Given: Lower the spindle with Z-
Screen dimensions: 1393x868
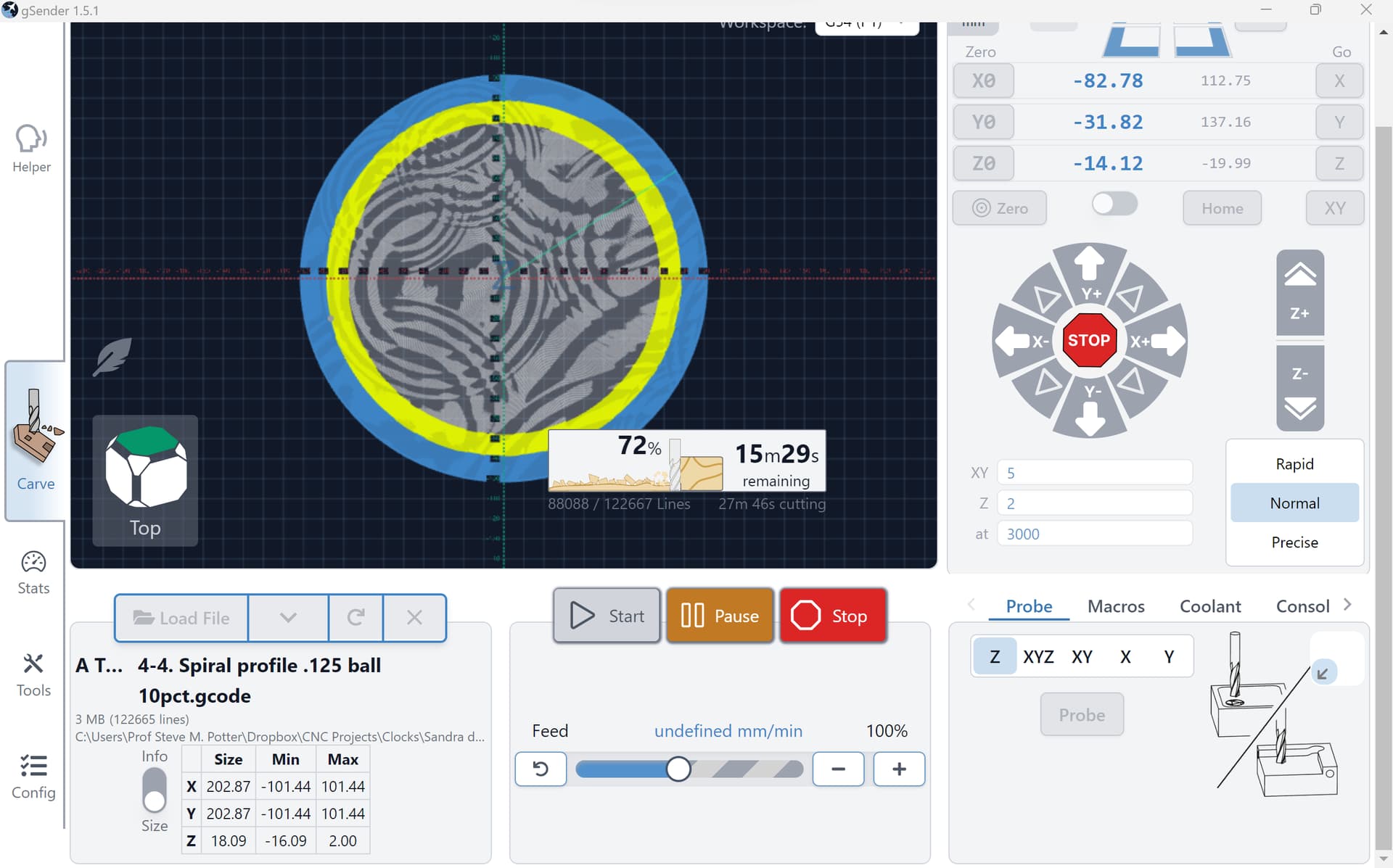Looking at the screenshot, I should click(x=1300, y=388).
